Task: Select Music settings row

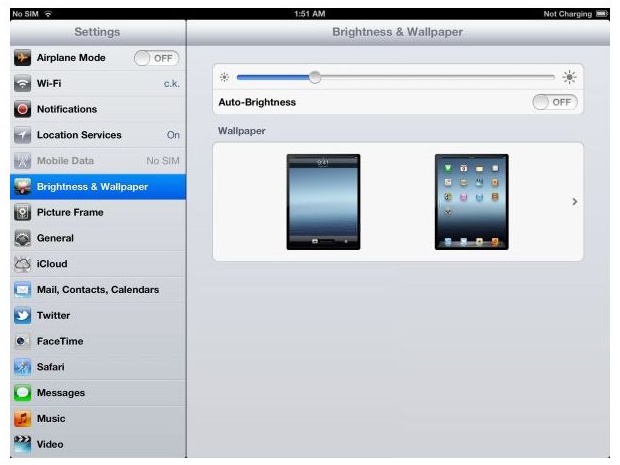Action: click(x=98, y=419)
